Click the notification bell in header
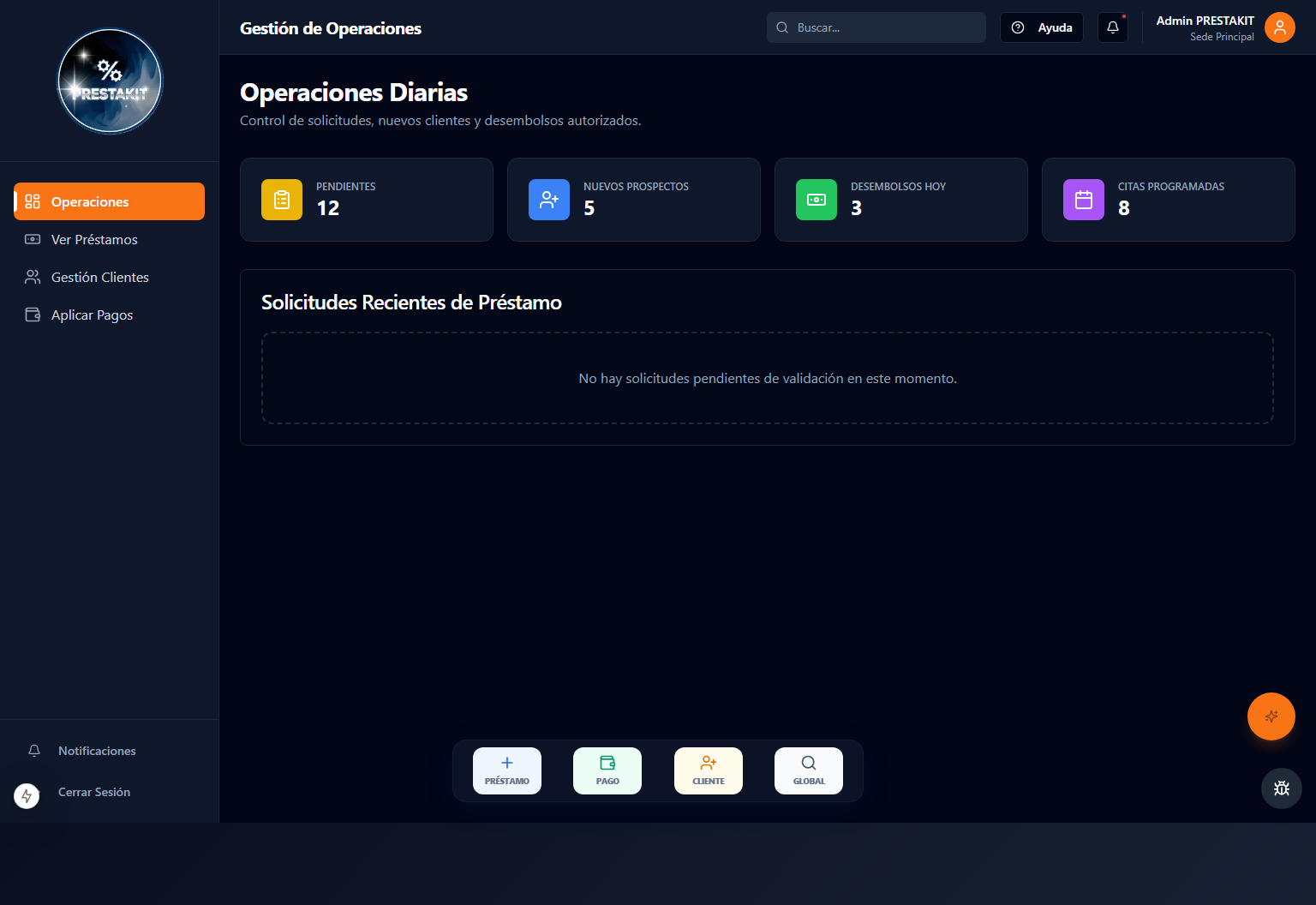1316x905 pixels. point(1113,27)
